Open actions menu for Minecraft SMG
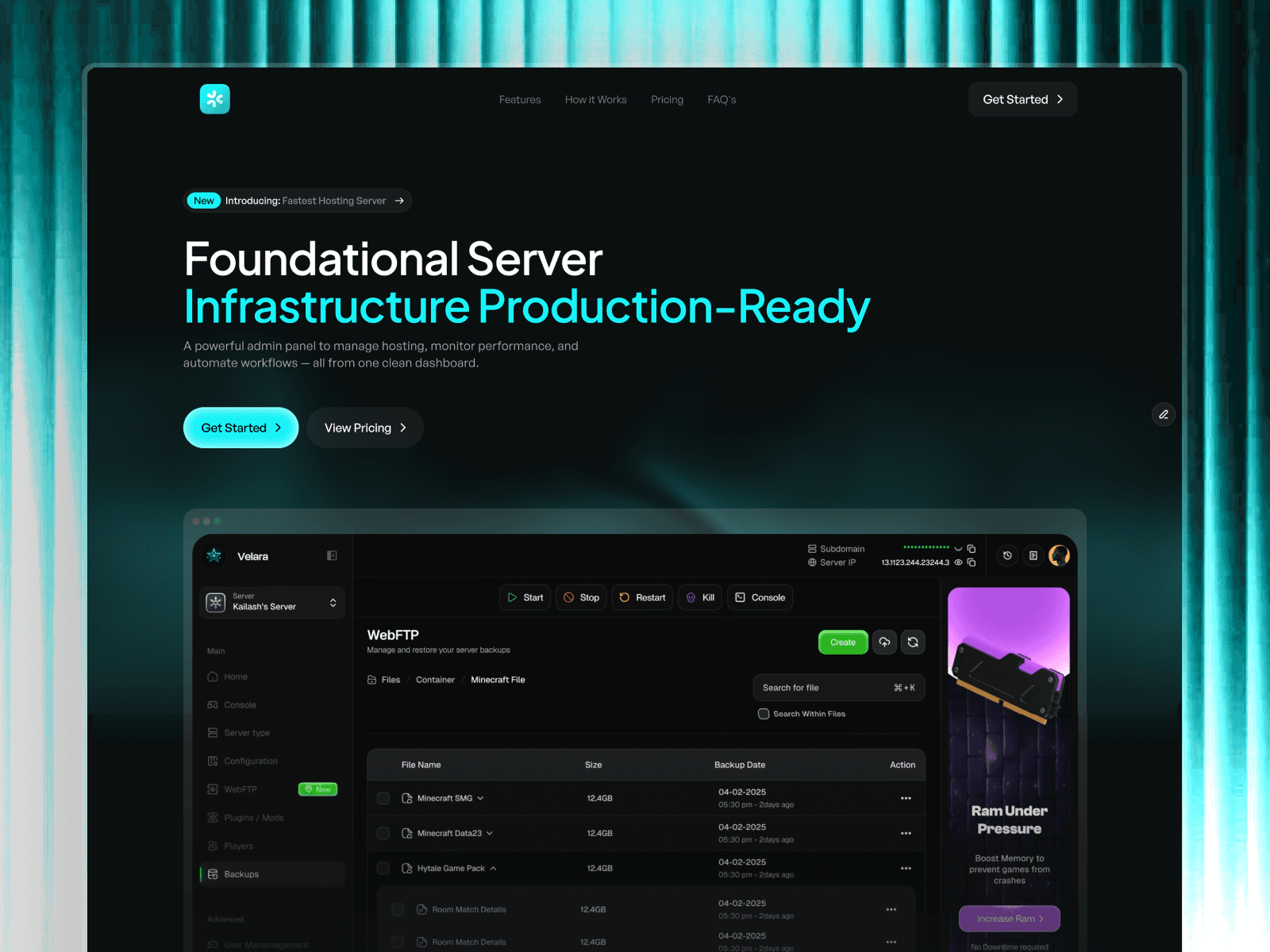1270x952 pixels. point(906,798)
